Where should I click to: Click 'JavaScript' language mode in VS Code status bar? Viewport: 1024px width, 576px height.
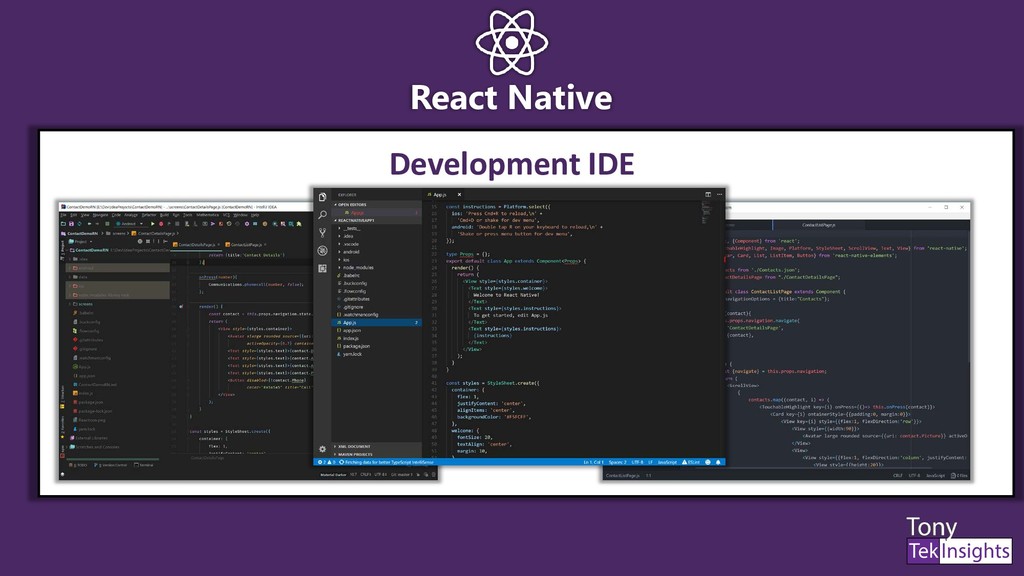pyautogui.click(x=667, y=462)
